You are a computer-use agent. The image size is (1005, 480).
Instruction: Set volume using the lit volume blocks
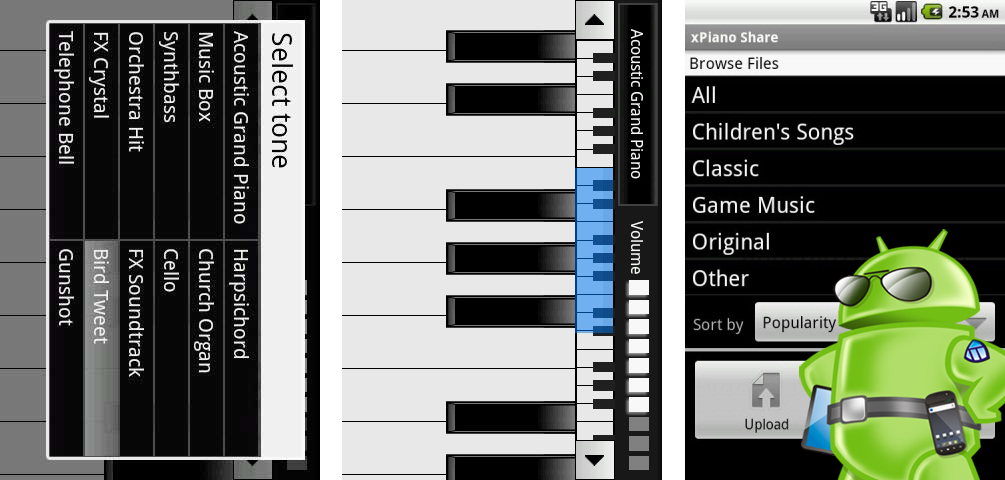[x=638, y=346]
